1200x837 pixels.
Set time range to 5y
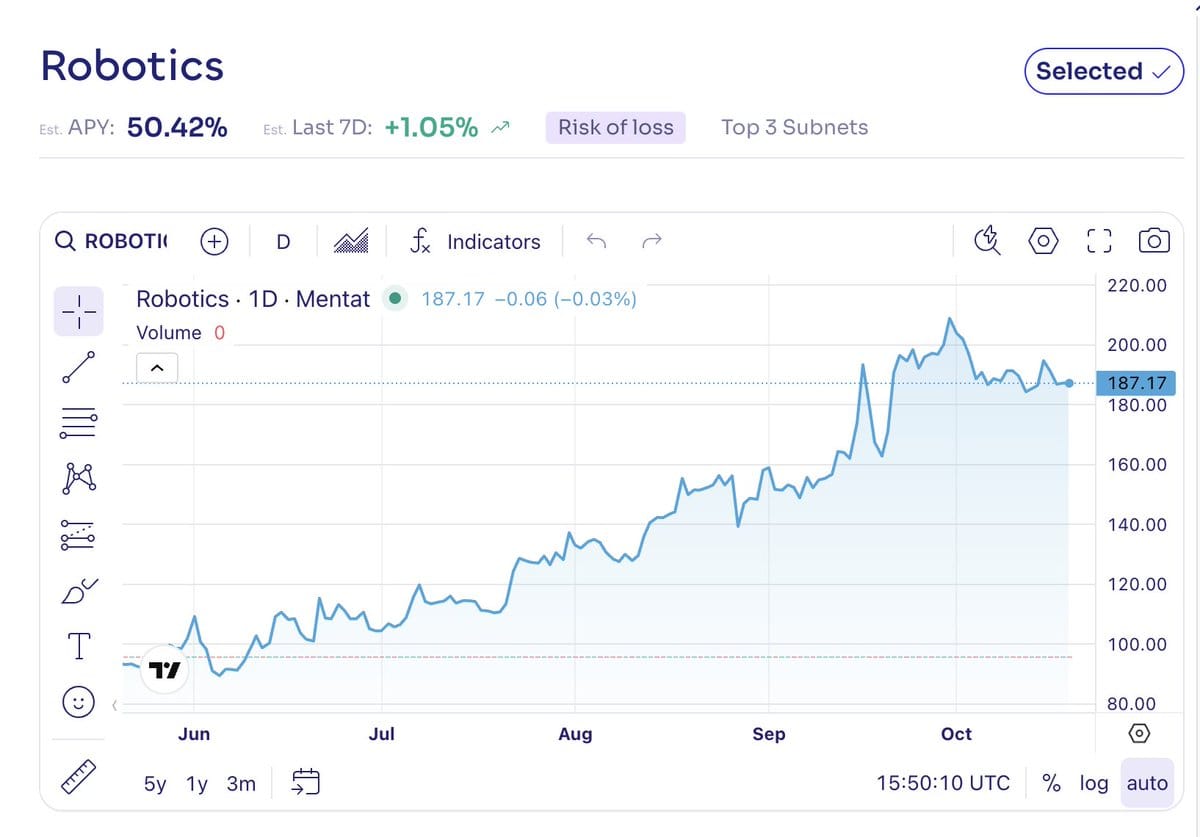pyautogui.click(x=155, y=784)
